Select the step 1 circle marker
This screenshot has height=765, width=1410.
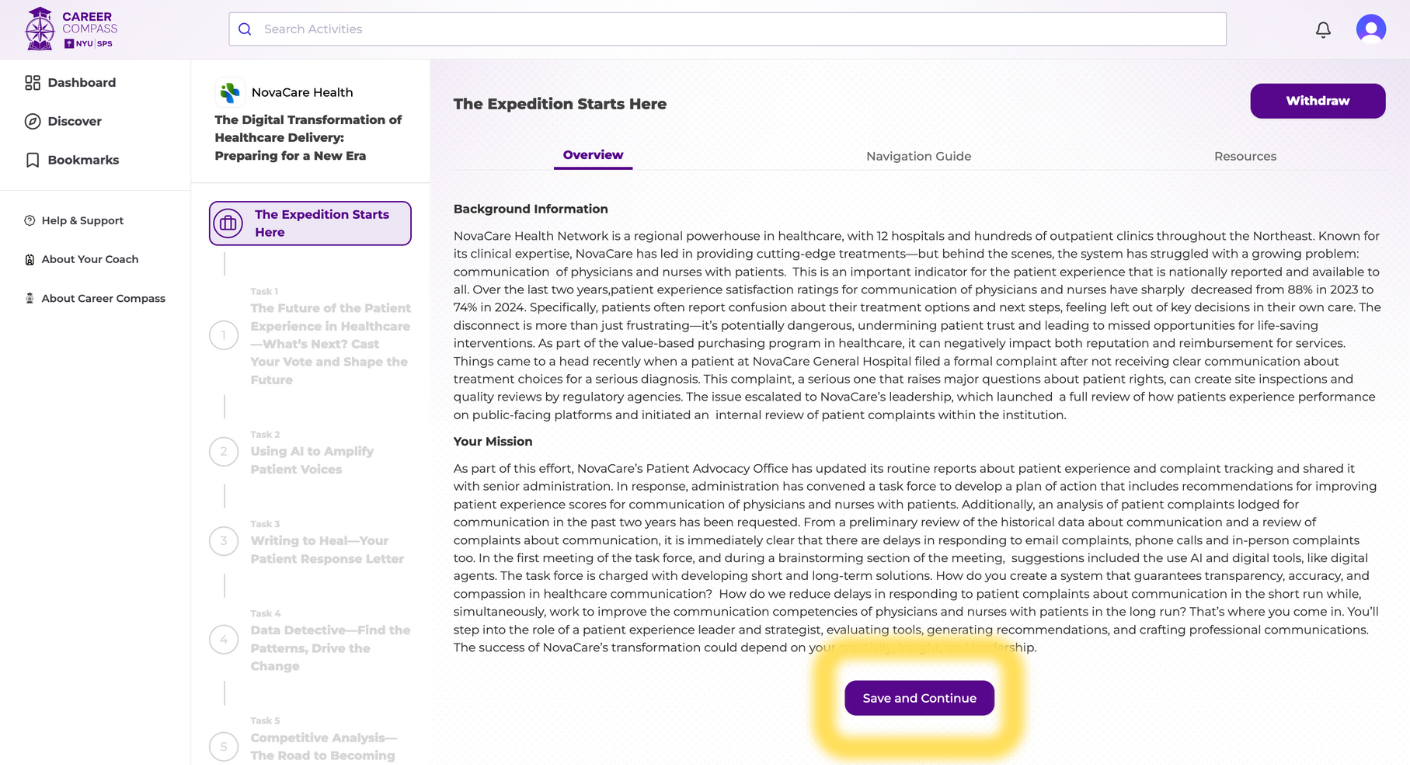click(224, 335)
